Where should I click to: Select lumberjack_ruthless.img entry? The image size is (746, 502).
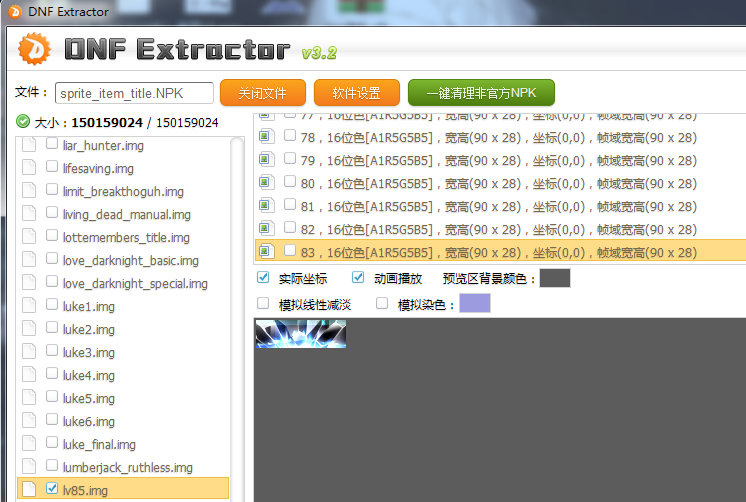coord(128,467)
